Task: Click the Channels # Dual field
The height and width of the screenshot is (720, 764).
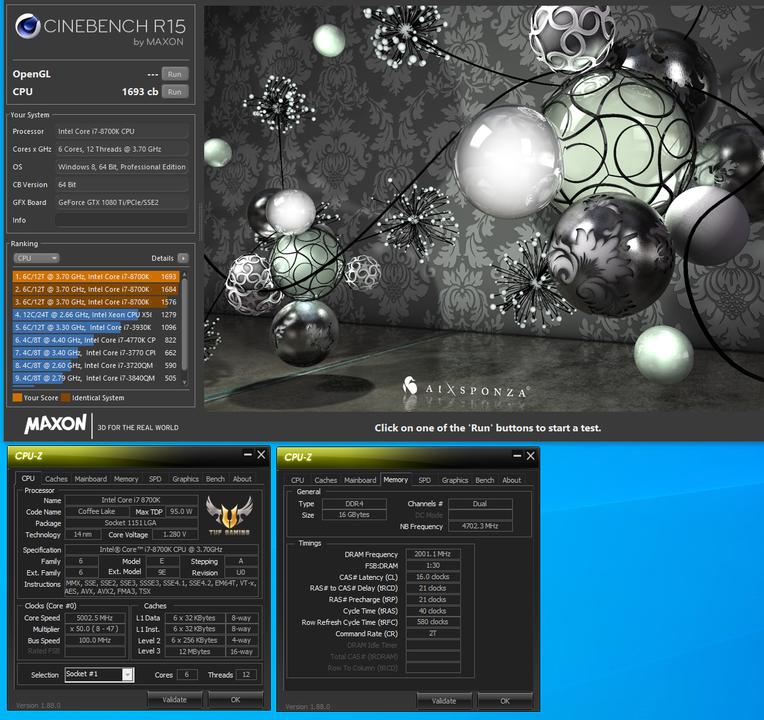Action: [x=480, y=504]
